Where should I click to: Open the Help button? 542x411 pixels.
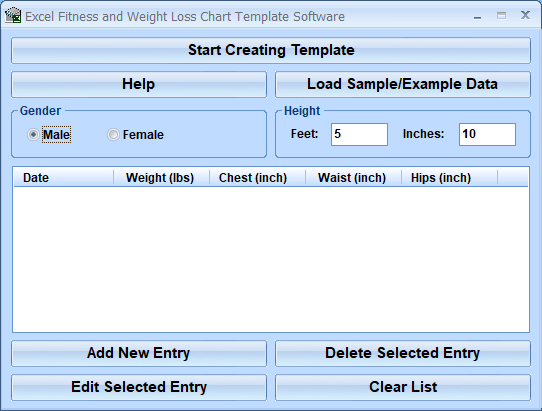click(139, 84)
